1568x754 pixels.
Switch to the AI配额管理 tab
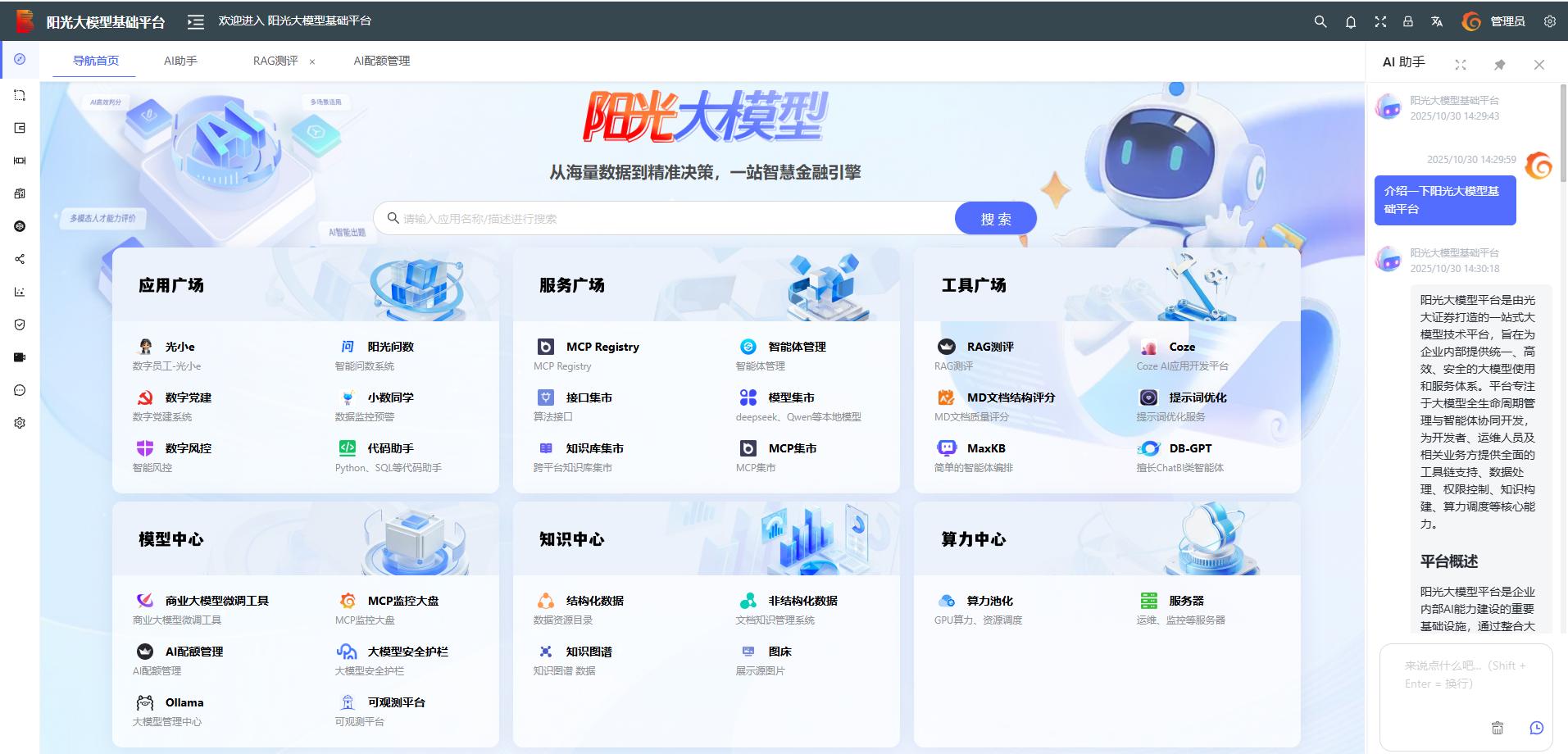coord(382,61)
